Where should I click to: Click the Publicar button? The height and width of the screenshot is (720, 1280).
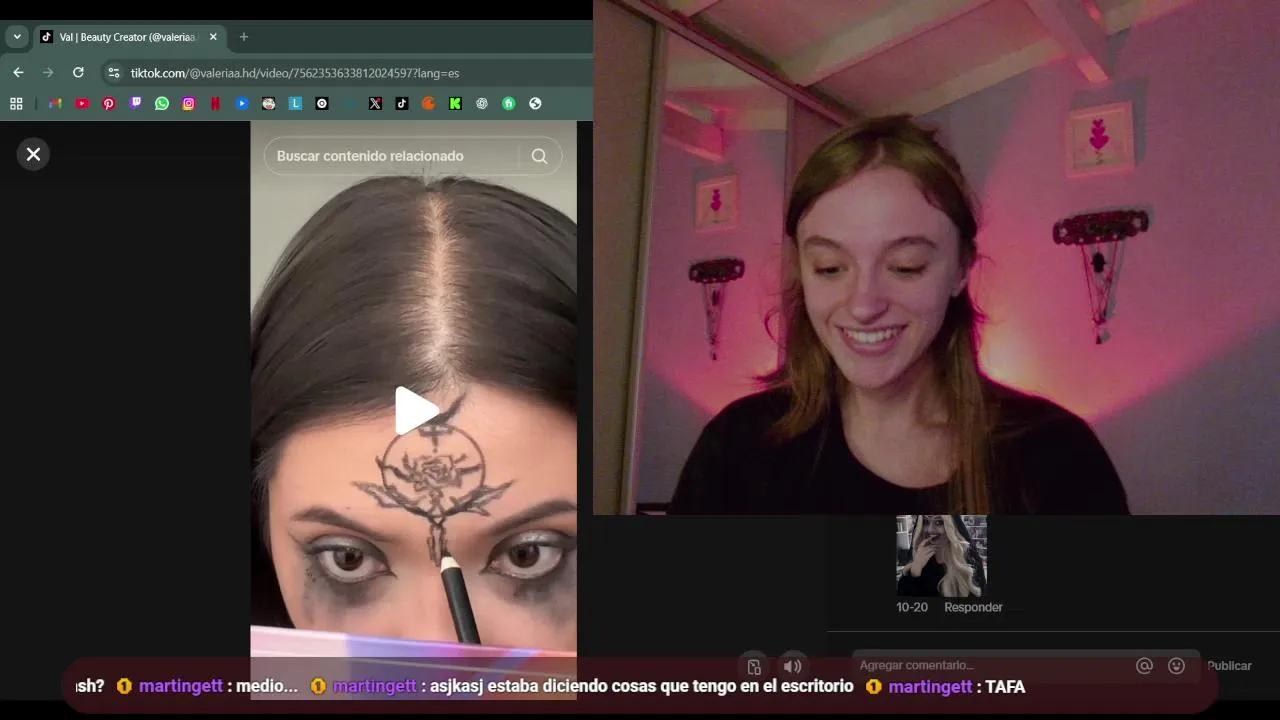[1229, 666]
